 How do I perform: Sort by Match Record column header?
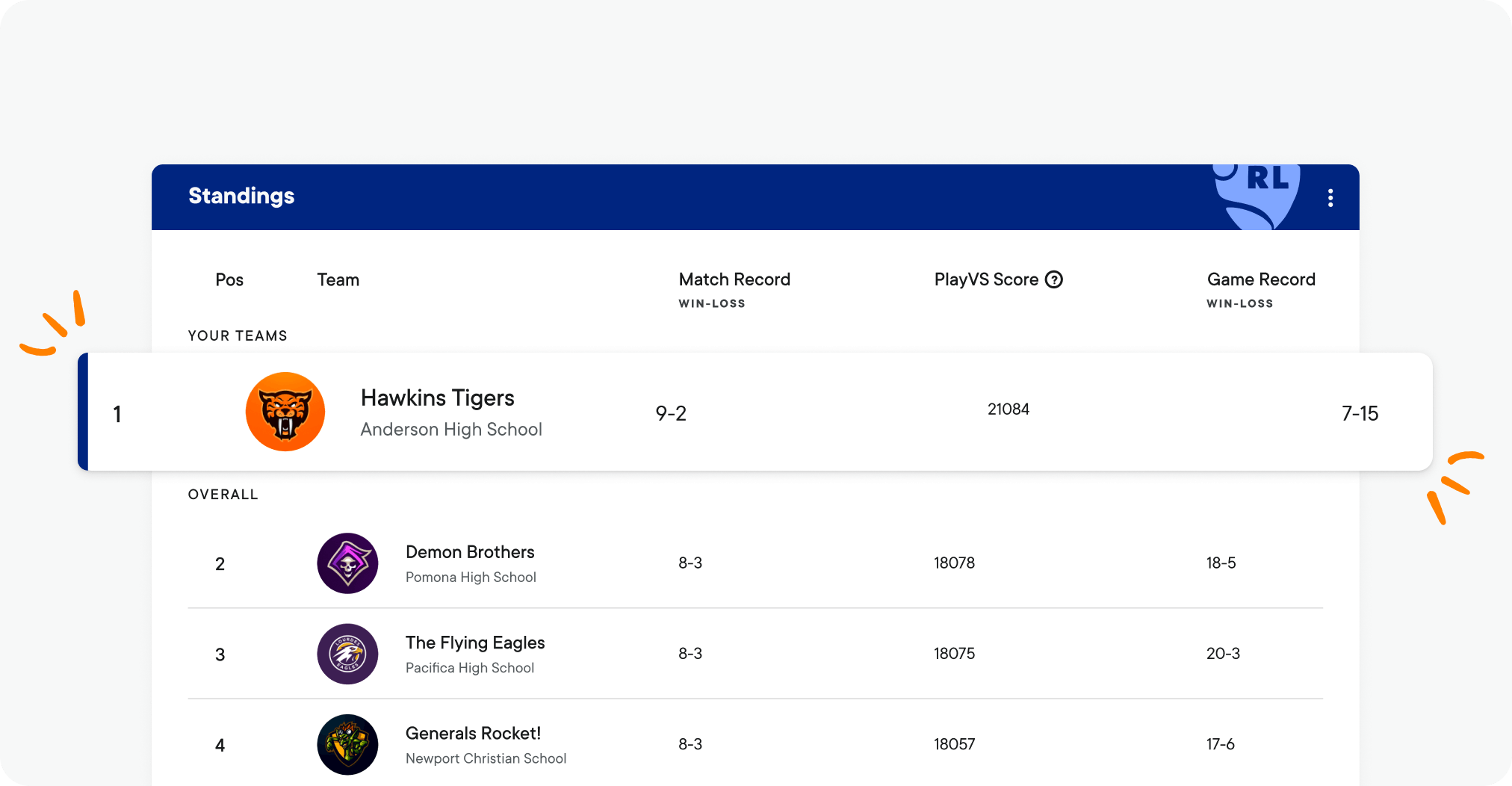[734, 279]
